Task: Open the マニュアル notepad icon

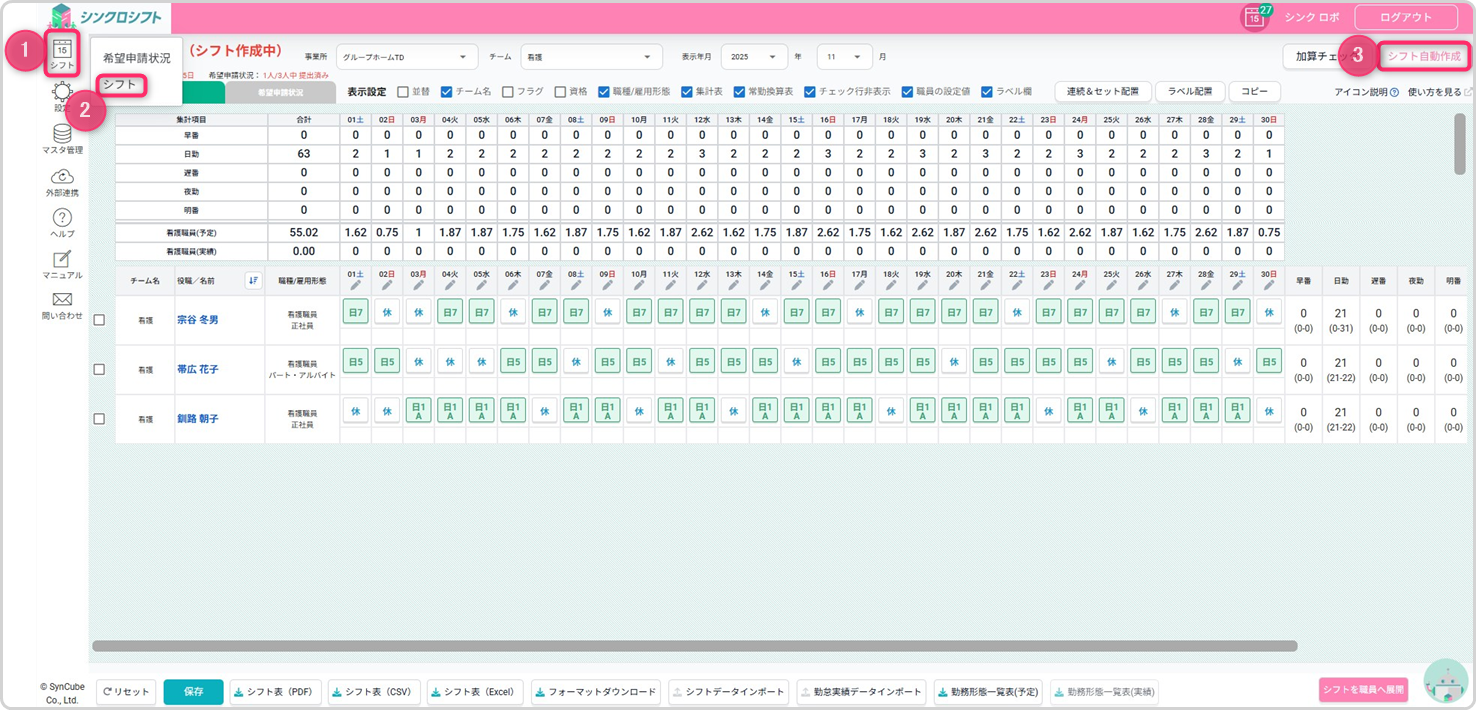Action: click(x=62, y=259)
